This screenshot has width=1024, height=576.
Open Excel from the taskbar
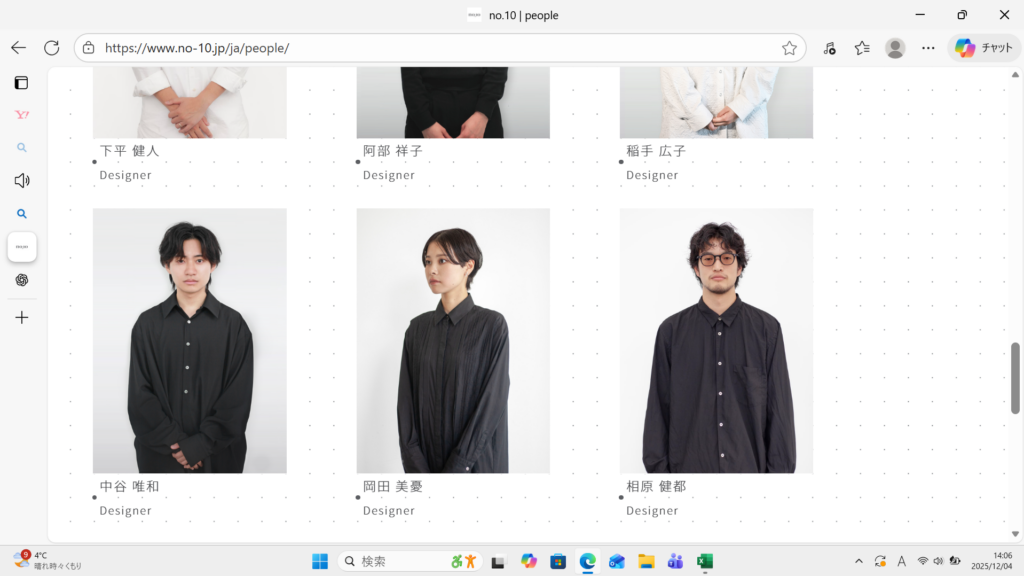pyautogui.click(x=704, y=561)
